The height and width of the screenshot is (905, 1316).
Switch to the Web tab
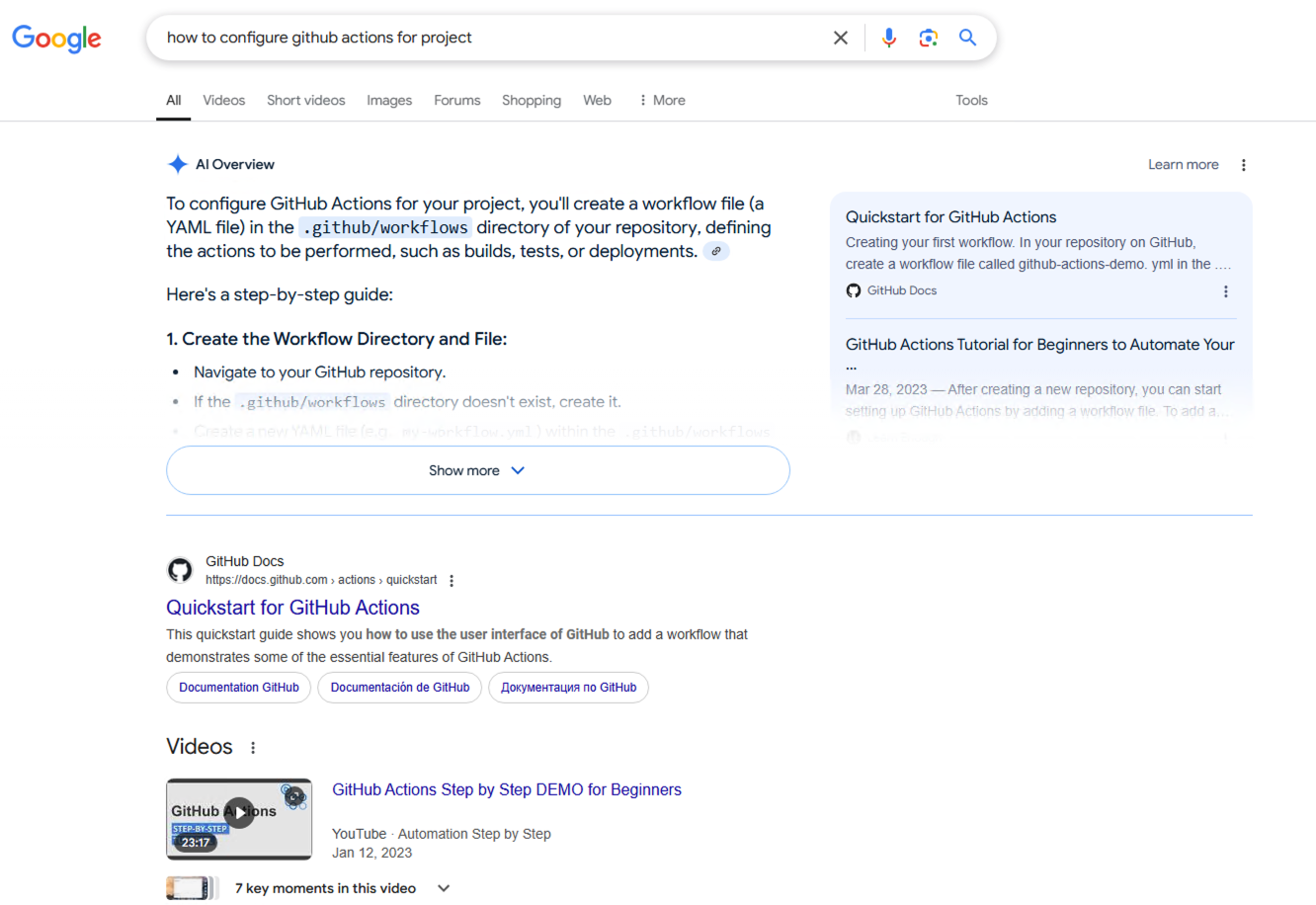point(597,100)
